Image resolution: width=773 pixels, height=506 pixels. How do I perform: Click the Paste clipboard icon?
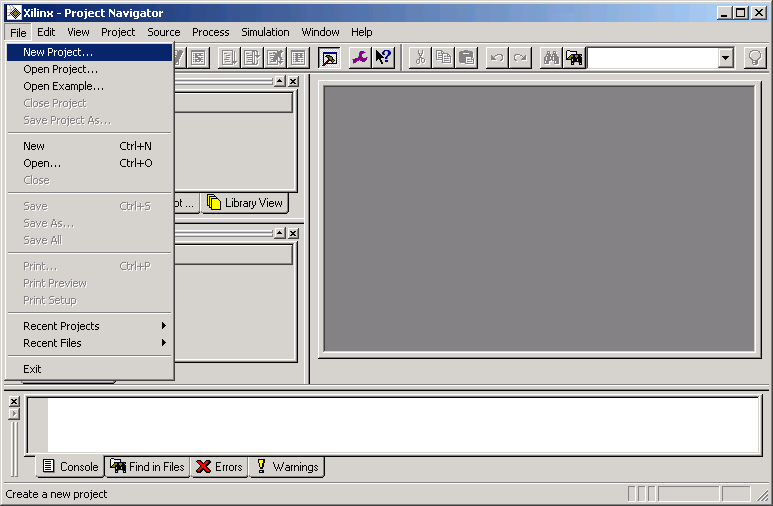466,58
